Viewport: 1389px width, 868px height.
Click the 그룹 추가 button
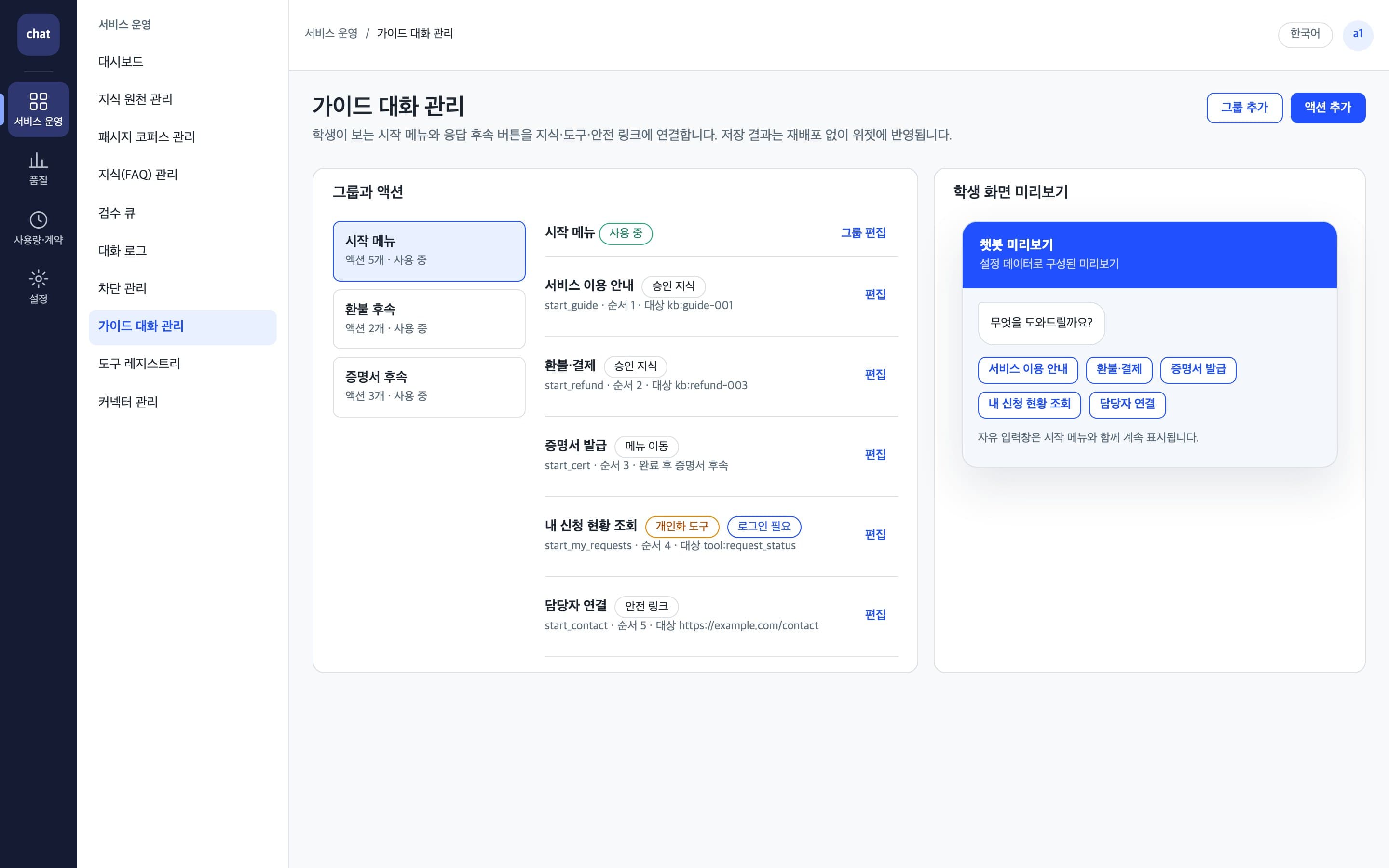coord(1244,108)
